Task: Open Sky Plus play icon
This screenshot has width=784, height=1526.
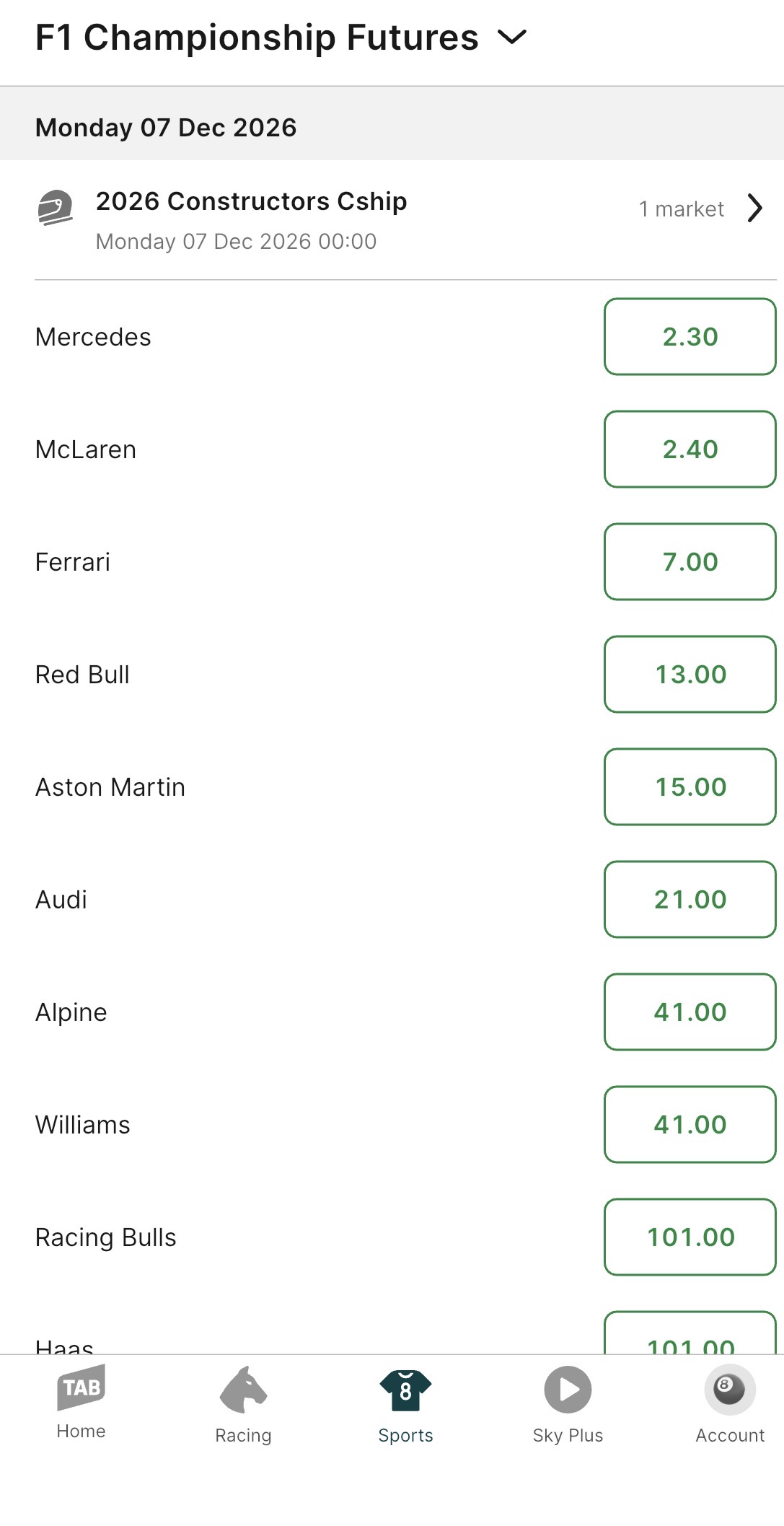Action: (x=568, y=1390)
